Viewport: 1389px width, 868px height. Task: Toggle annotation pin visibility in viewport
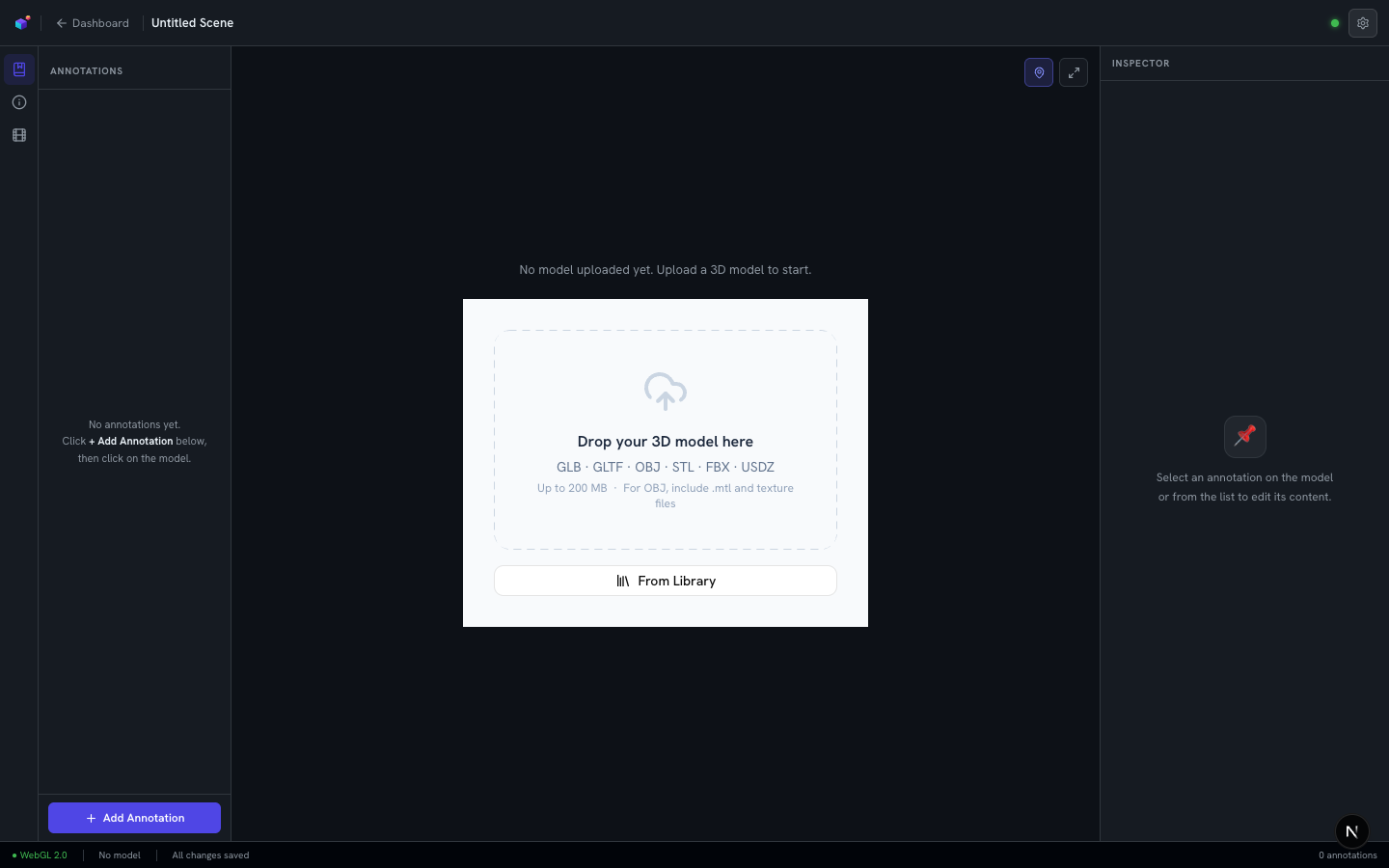[x=1039, y=72]
